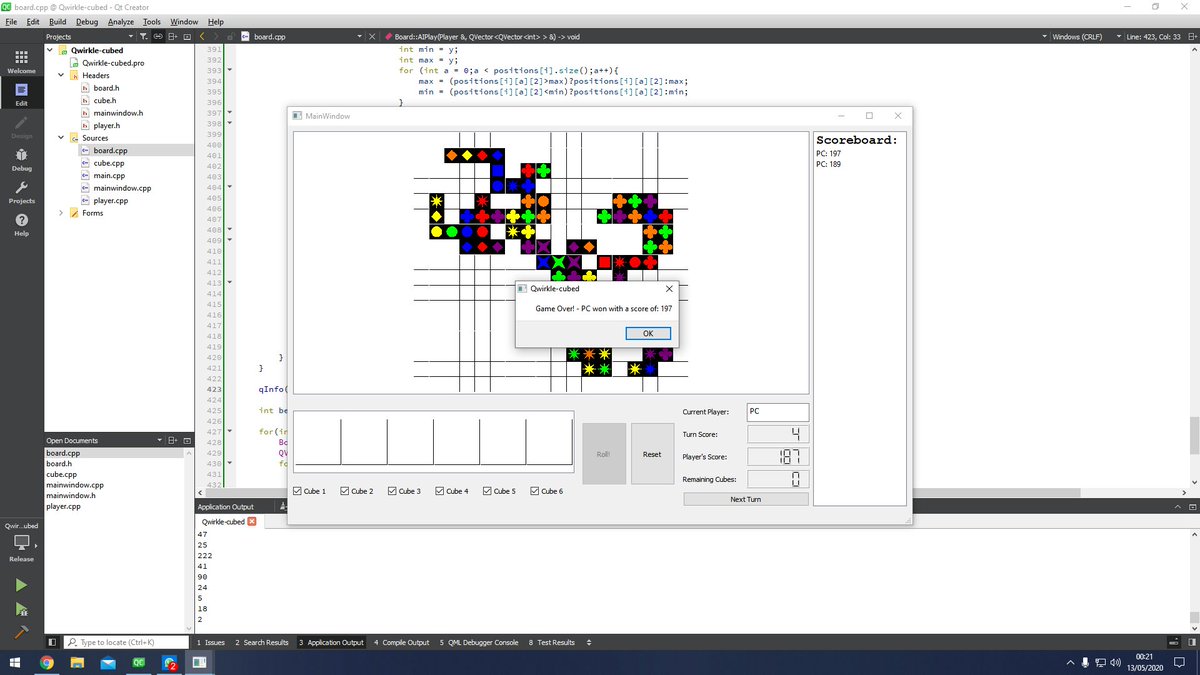
Task: Open the Analyze menu
Action: point(120,21)
